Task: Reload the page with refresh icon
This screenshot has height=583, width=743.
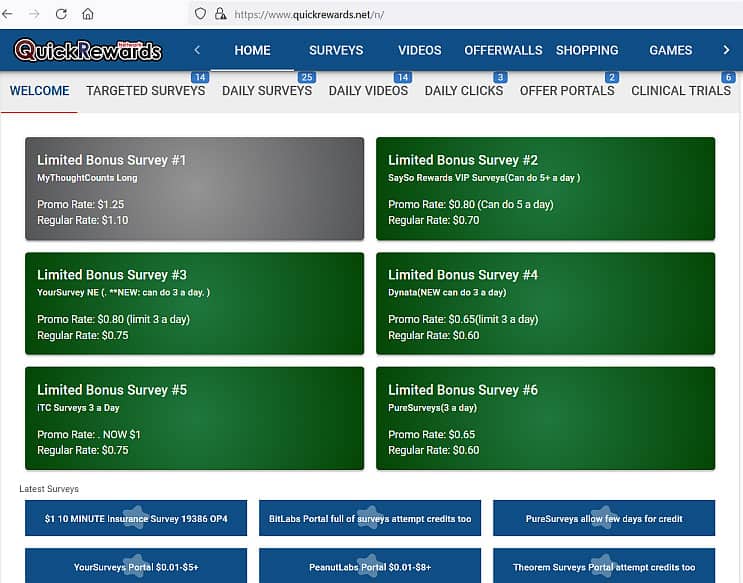Action: click(x=61, y=14)
